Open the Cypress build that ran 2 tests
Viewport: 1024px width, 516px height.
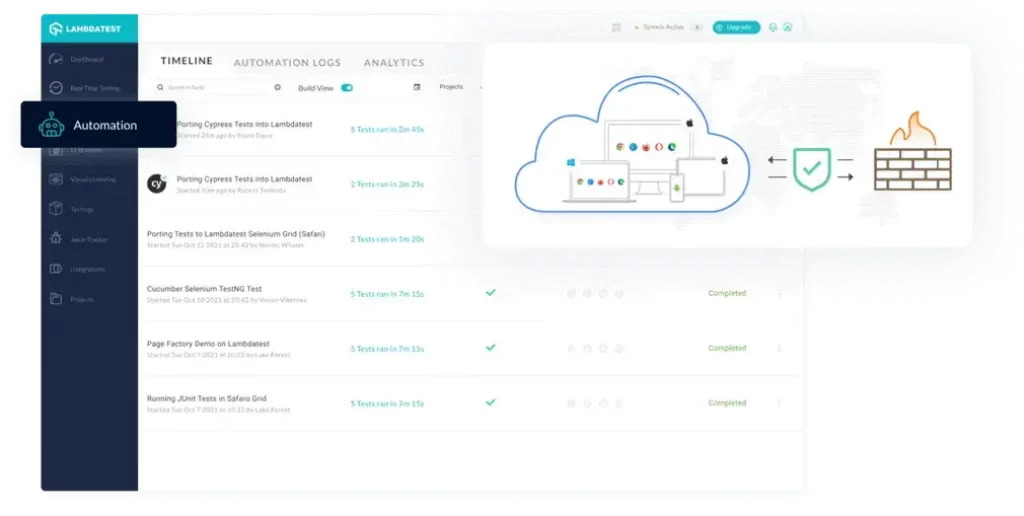click(244, 179)
